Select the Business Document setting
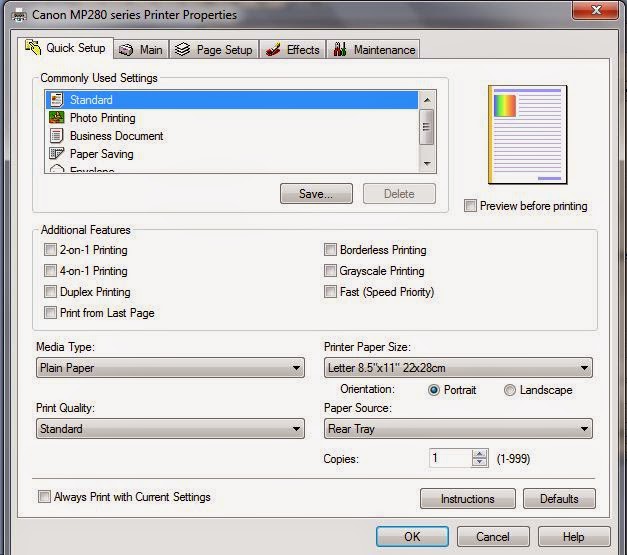 [232, 136]
